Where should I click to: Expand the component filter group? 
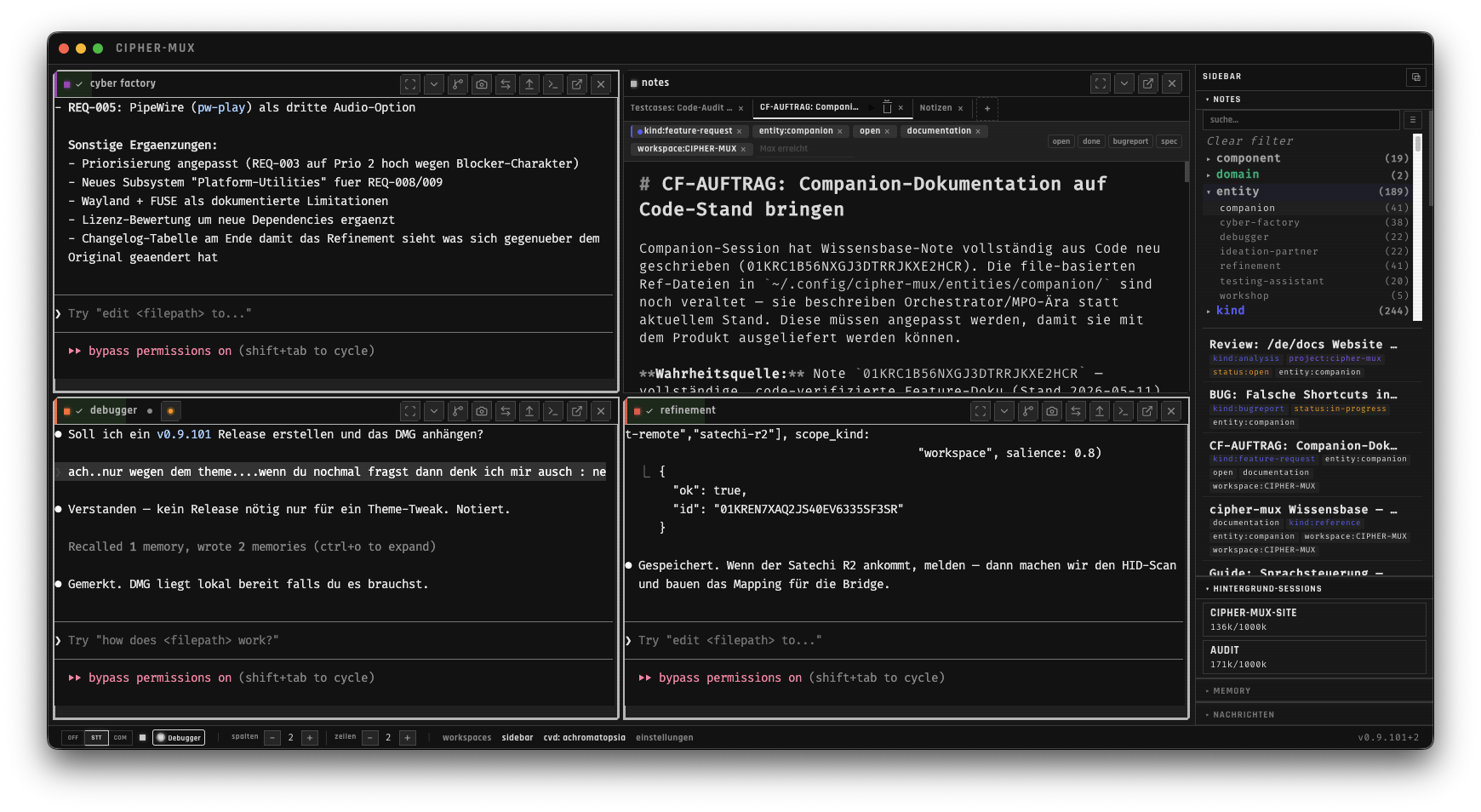1307,158
